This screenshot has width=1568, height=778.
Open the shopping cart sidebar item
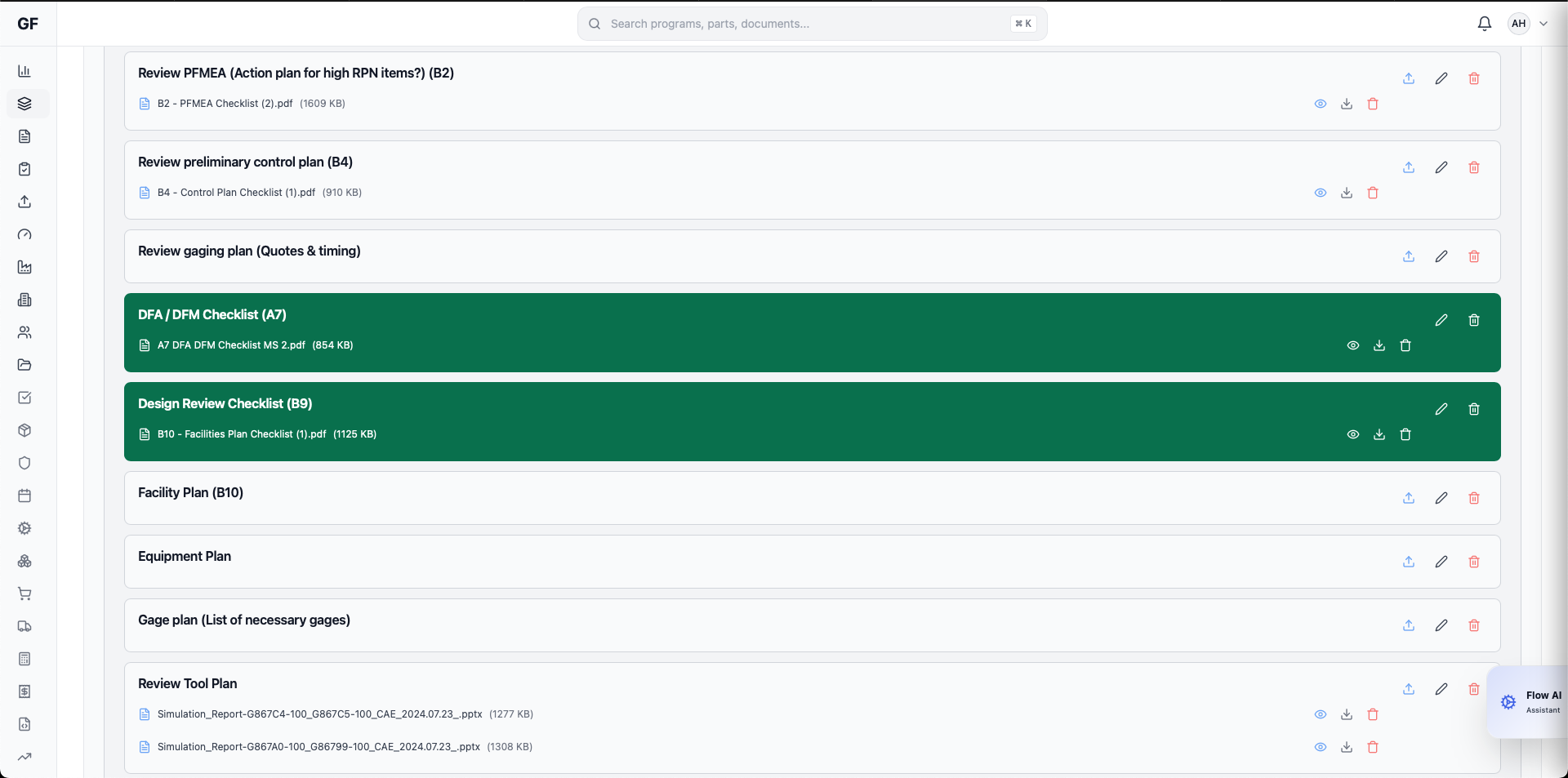click(x=24, y=594)
